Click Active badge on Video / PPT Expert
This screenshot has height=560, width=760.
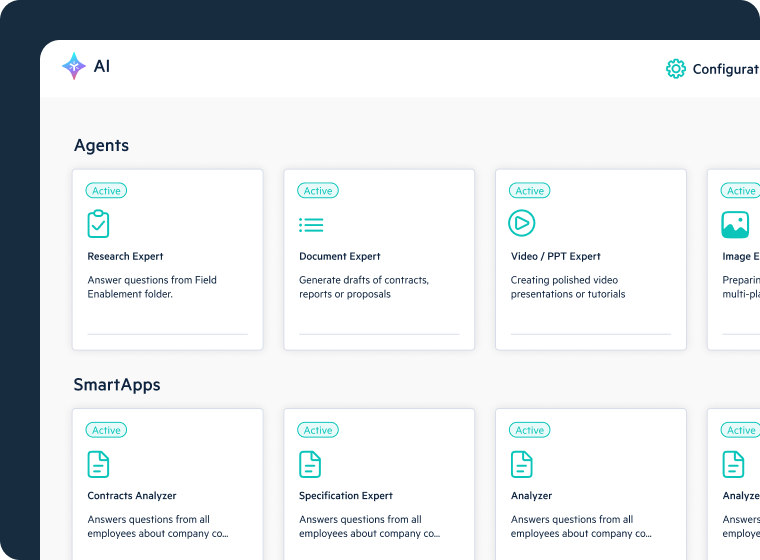[530, 191]
